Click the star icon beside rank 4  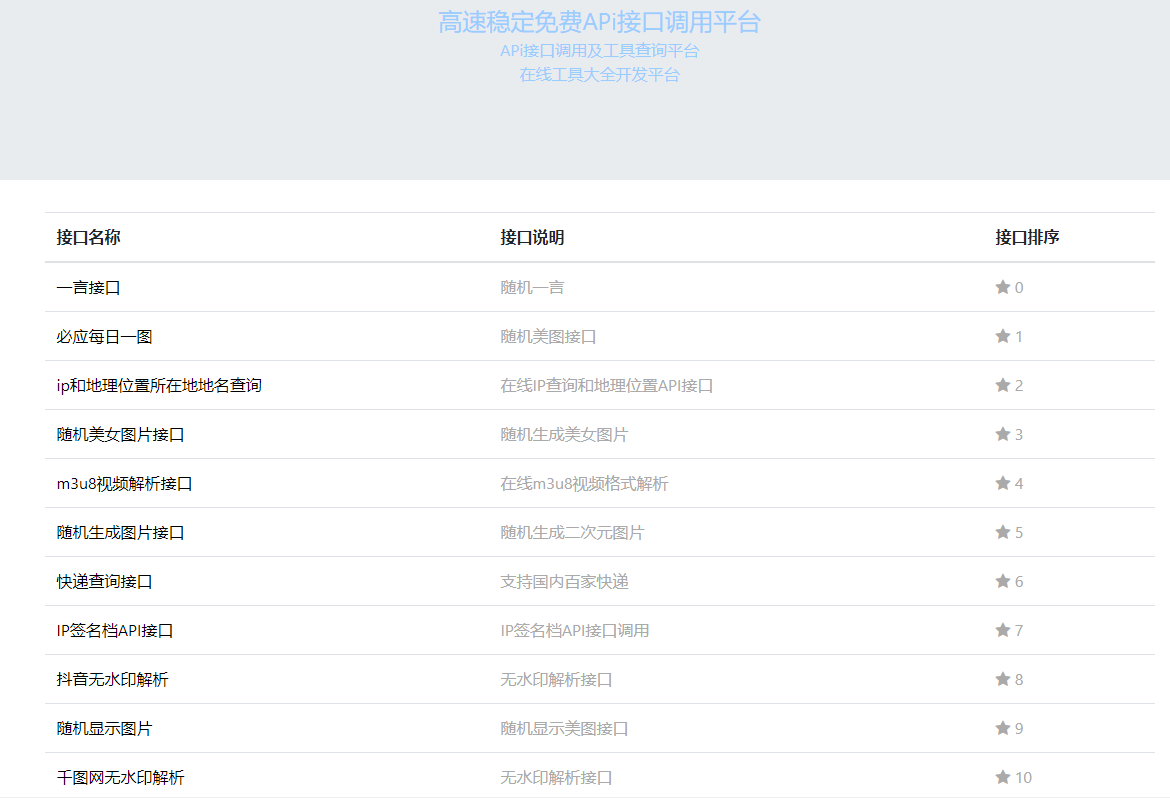tap(1002, 483)
